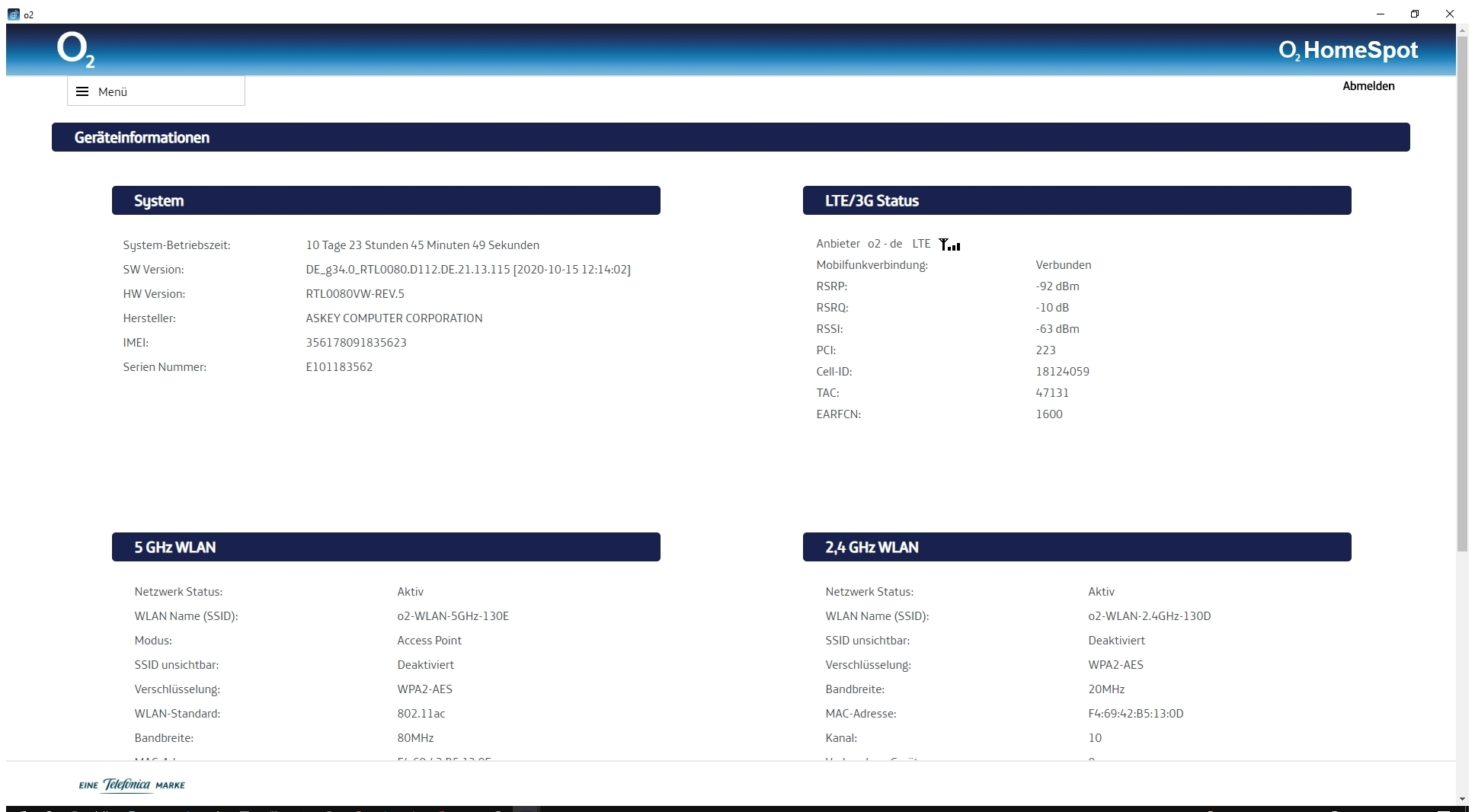
Task: Click the scrollbar up arrow
Action: 1462,30
